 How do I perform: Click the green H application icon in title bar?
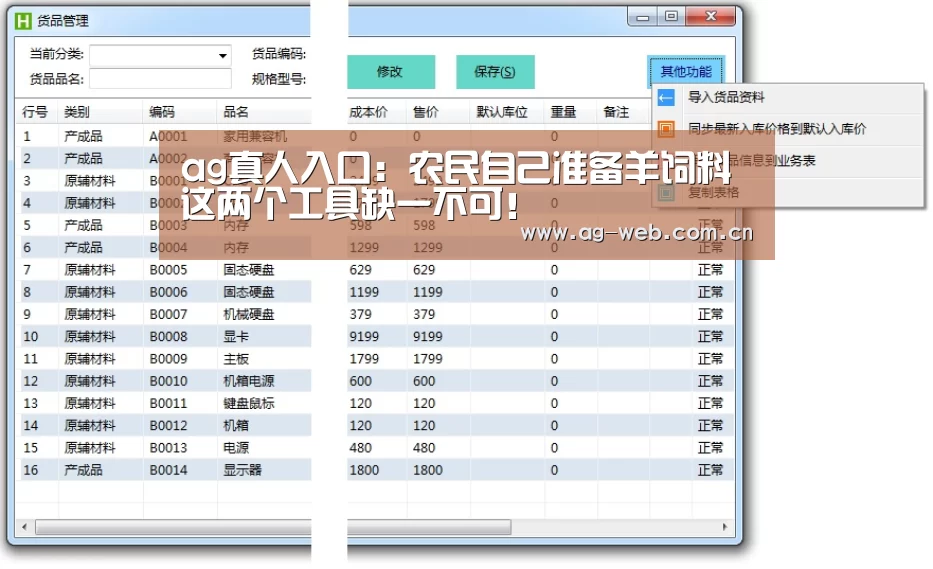pyautogui.click(x=23, y=21)
